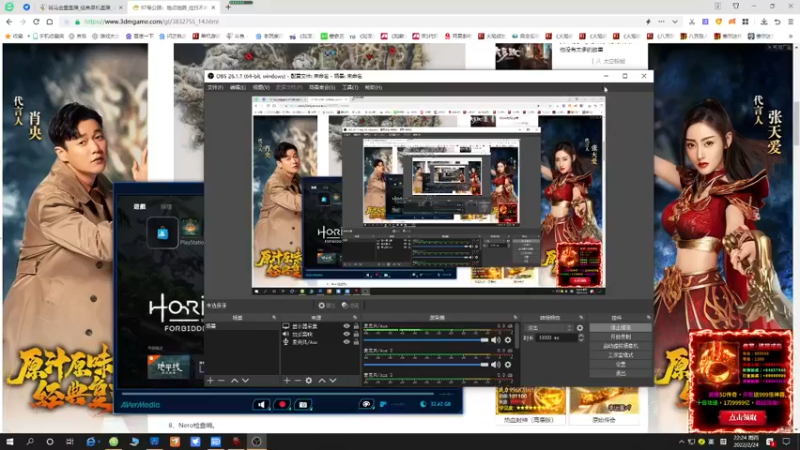Reload the page in the browser
Screen dimensions: 800x450
(36, 22)
